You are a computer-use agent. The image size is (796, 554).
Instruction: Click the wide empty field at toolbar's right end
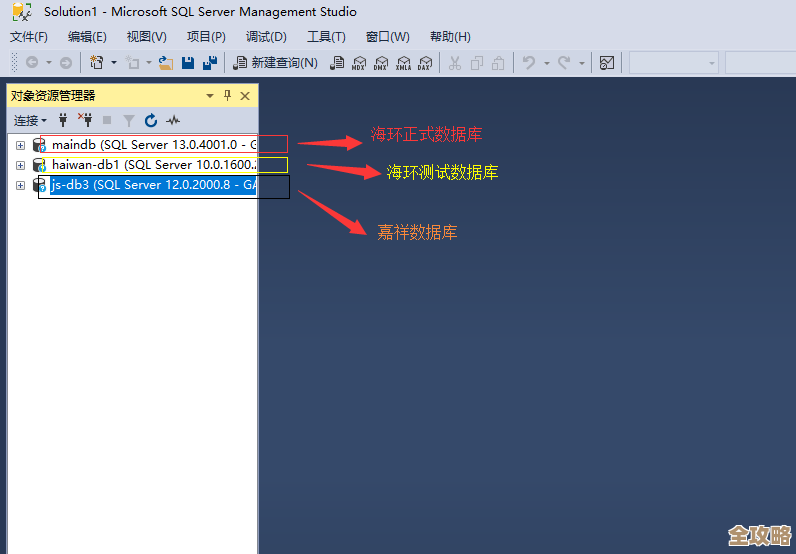(760, 63)
